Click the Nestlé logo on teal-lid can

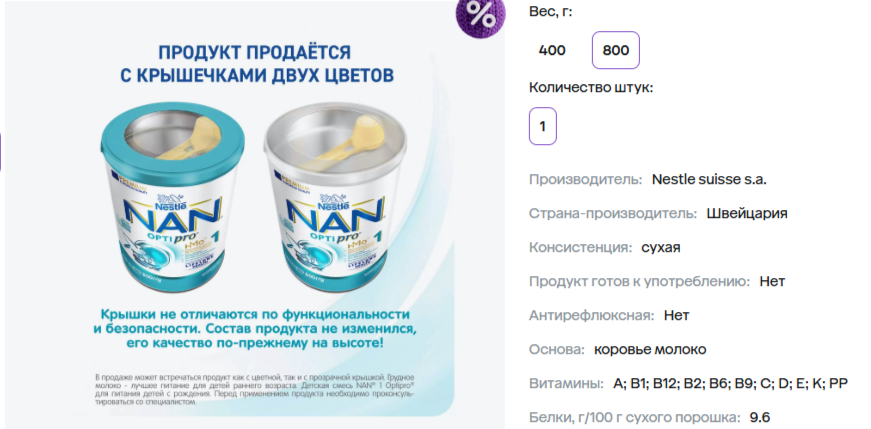170,200
